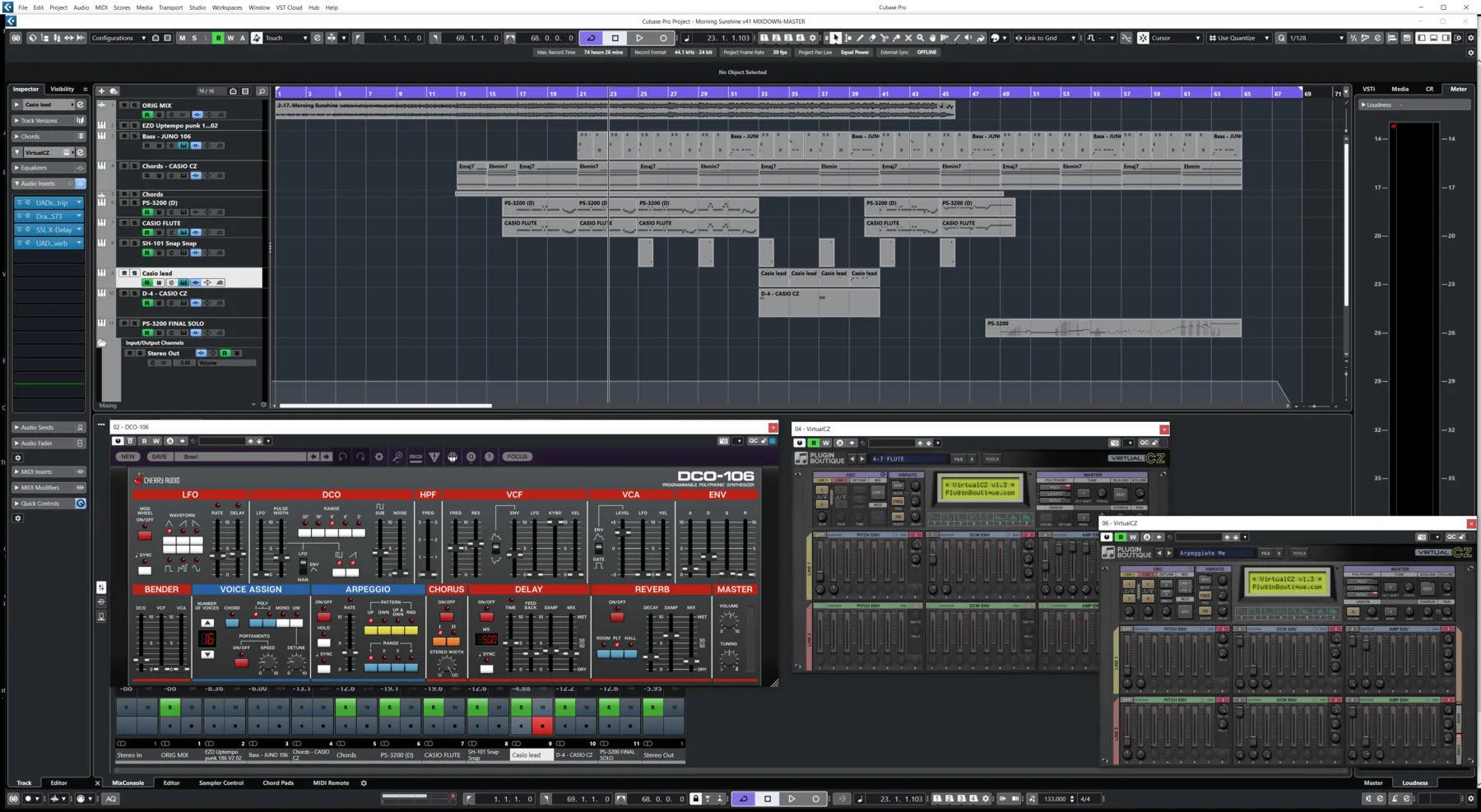Click the toolbar setup gear icon
Image resolution: width=1481 pixels, height=812 pixels.
tap(1471, 38)
